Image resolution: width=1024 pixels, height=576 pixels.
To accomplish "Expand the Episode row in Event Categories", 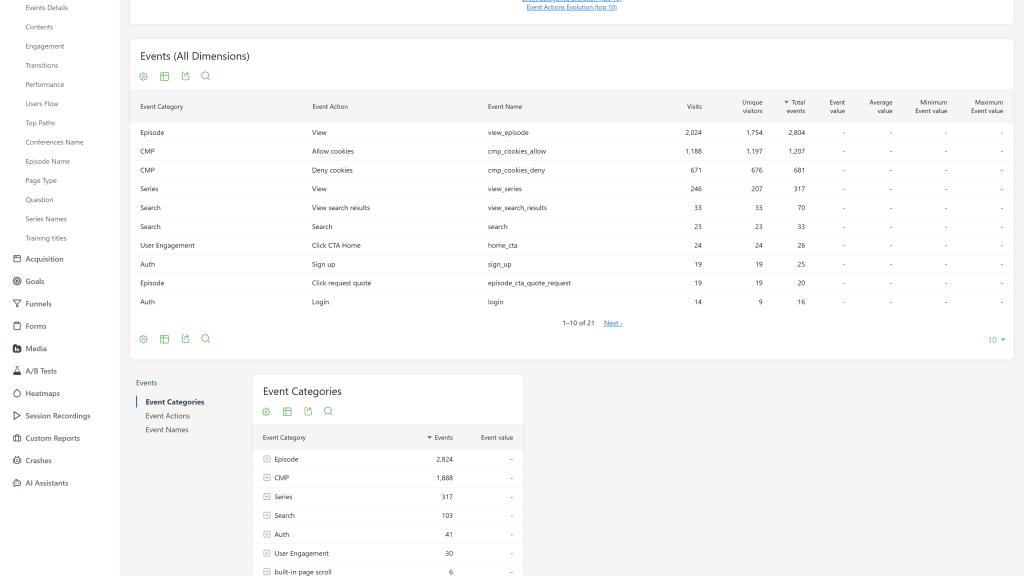I will tap(266, 459).
